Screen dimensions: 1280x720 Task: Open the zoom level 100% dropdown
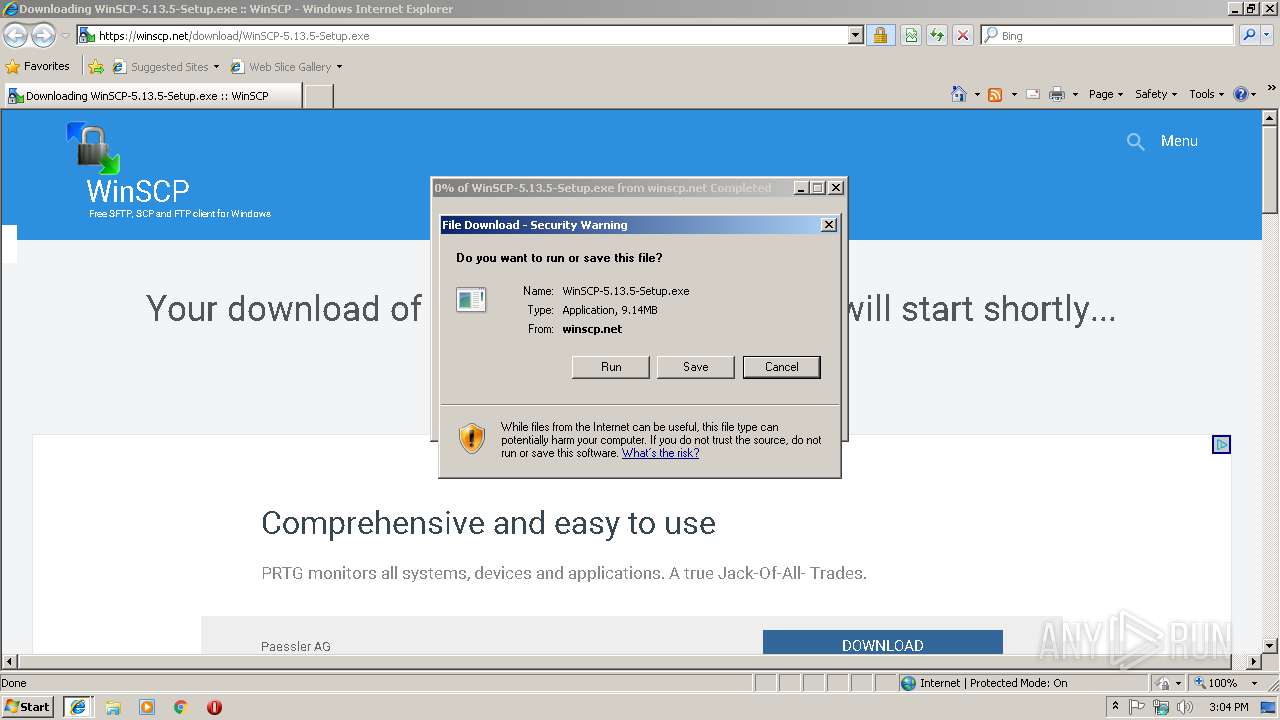(1254, 683)
